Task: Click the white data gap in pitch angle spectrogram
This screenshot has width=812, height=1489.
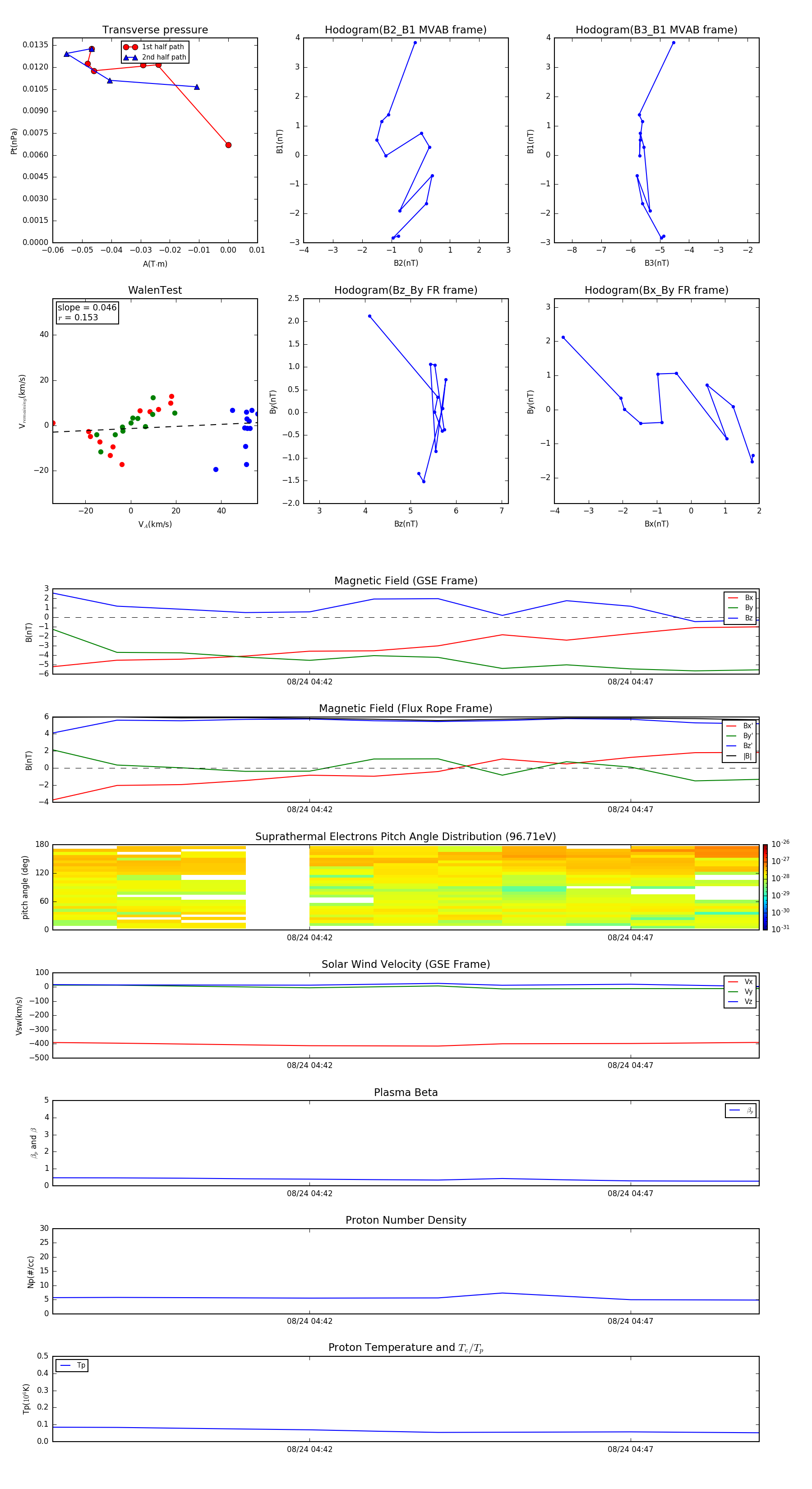Action: click(x=277, y=887)
